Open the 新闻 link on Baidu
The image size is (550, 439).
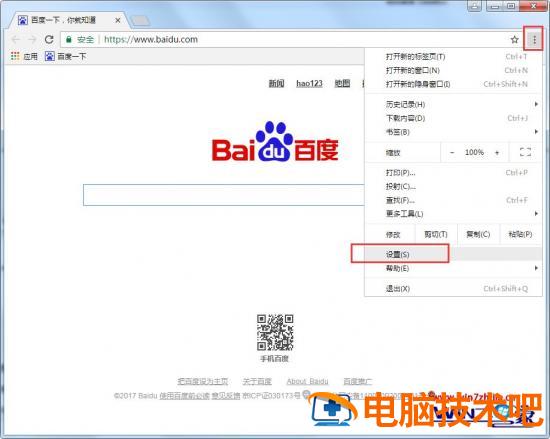pyautogui.click(x=276, y=83)
